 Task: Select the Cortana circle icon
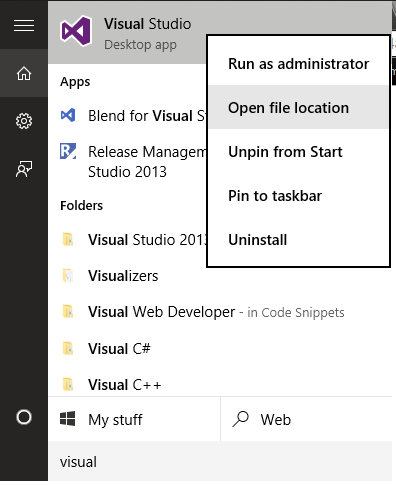pyautogui.click(x=24, y=417)
